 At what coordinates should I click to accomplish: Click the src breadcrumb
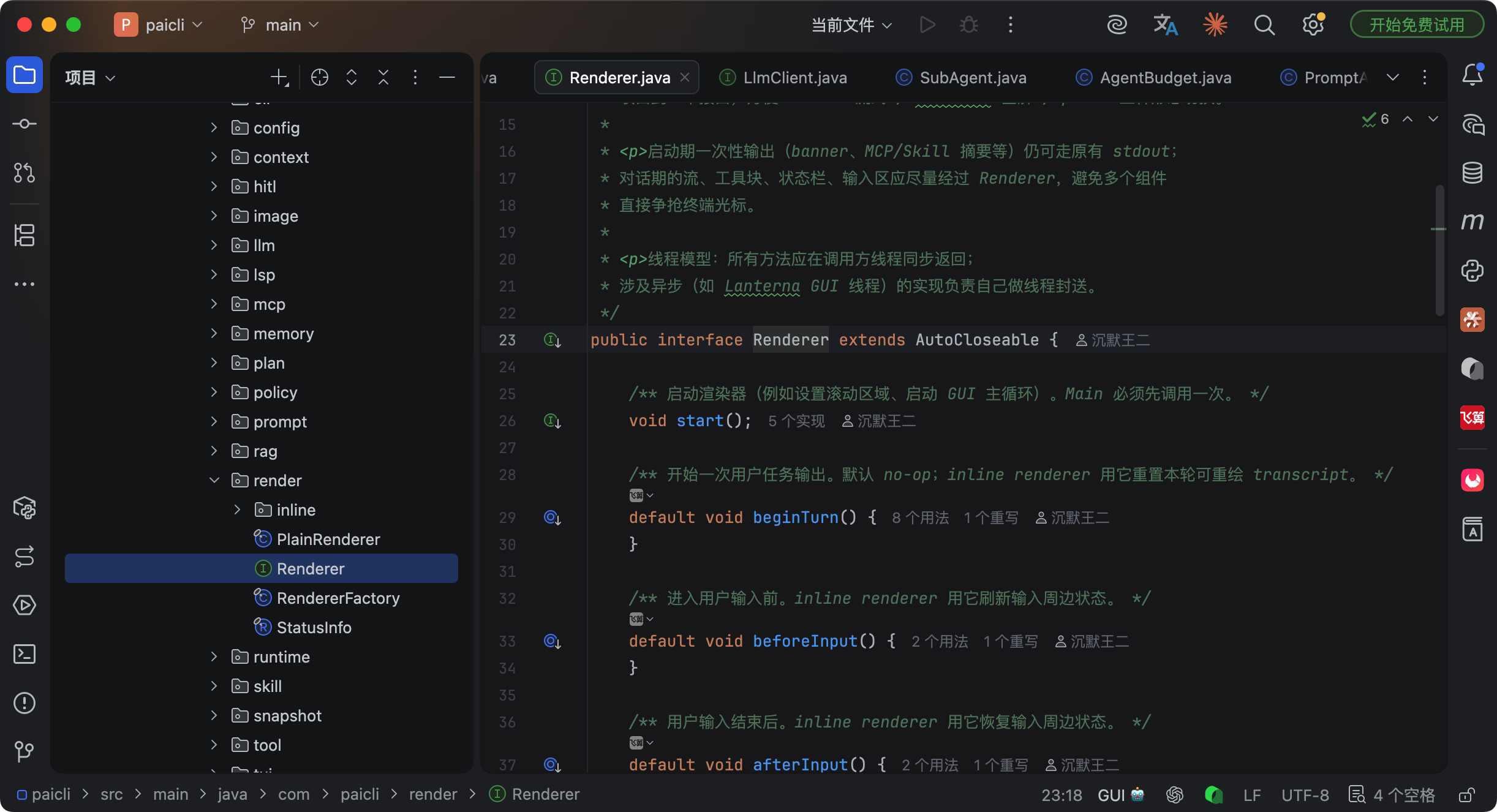[111, 794]
